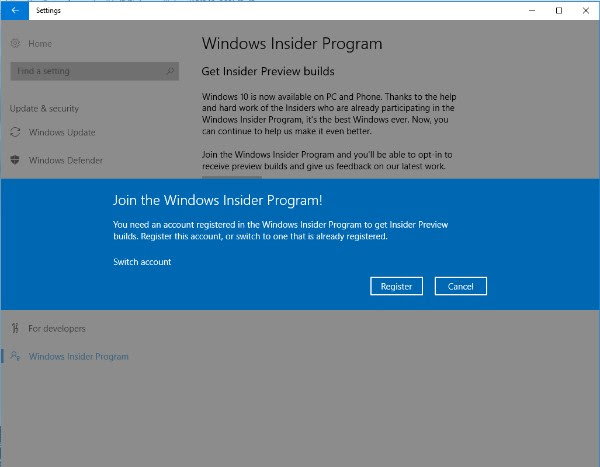Close the Settings window
This screenshot has height=467, width=600.
(x=586, y=10)
